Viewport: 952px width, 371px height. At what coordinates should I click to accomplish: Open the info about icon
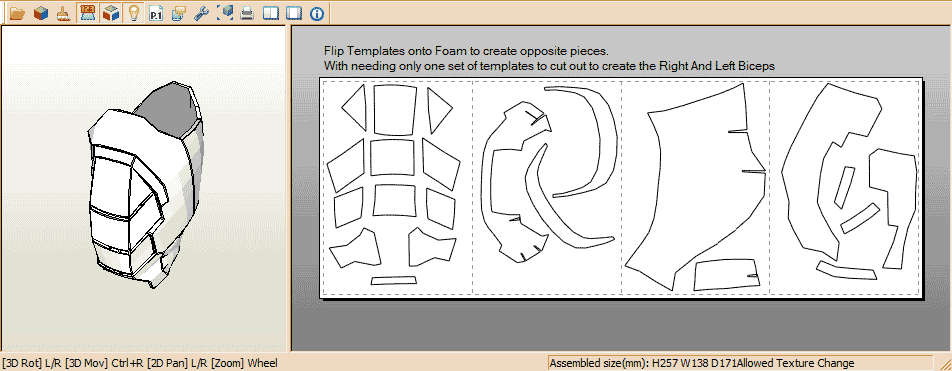[x=316, y=13]
